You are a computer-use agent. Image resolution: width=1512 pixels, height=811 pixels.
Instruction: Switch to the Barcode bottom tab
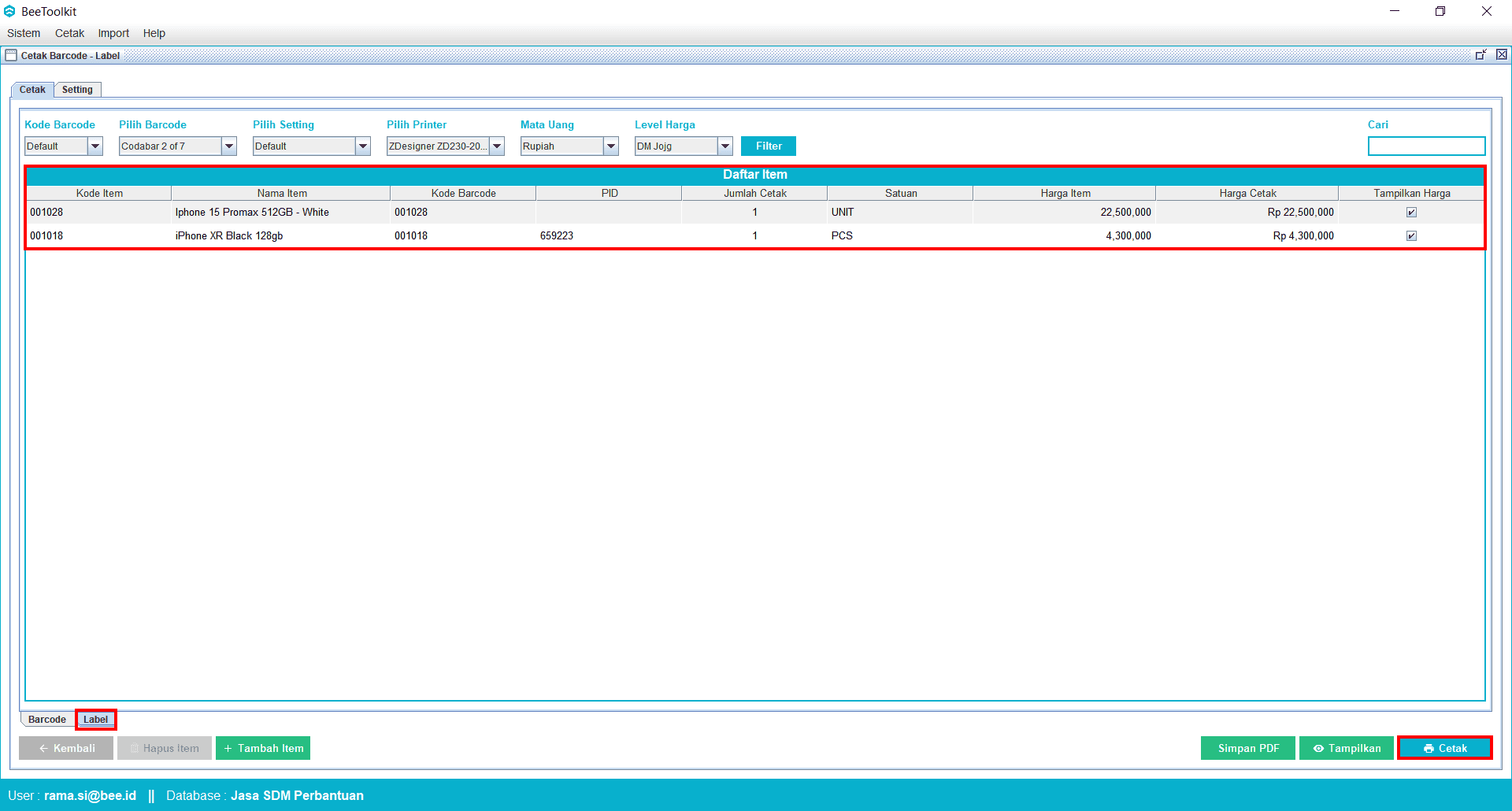point(47,720)
